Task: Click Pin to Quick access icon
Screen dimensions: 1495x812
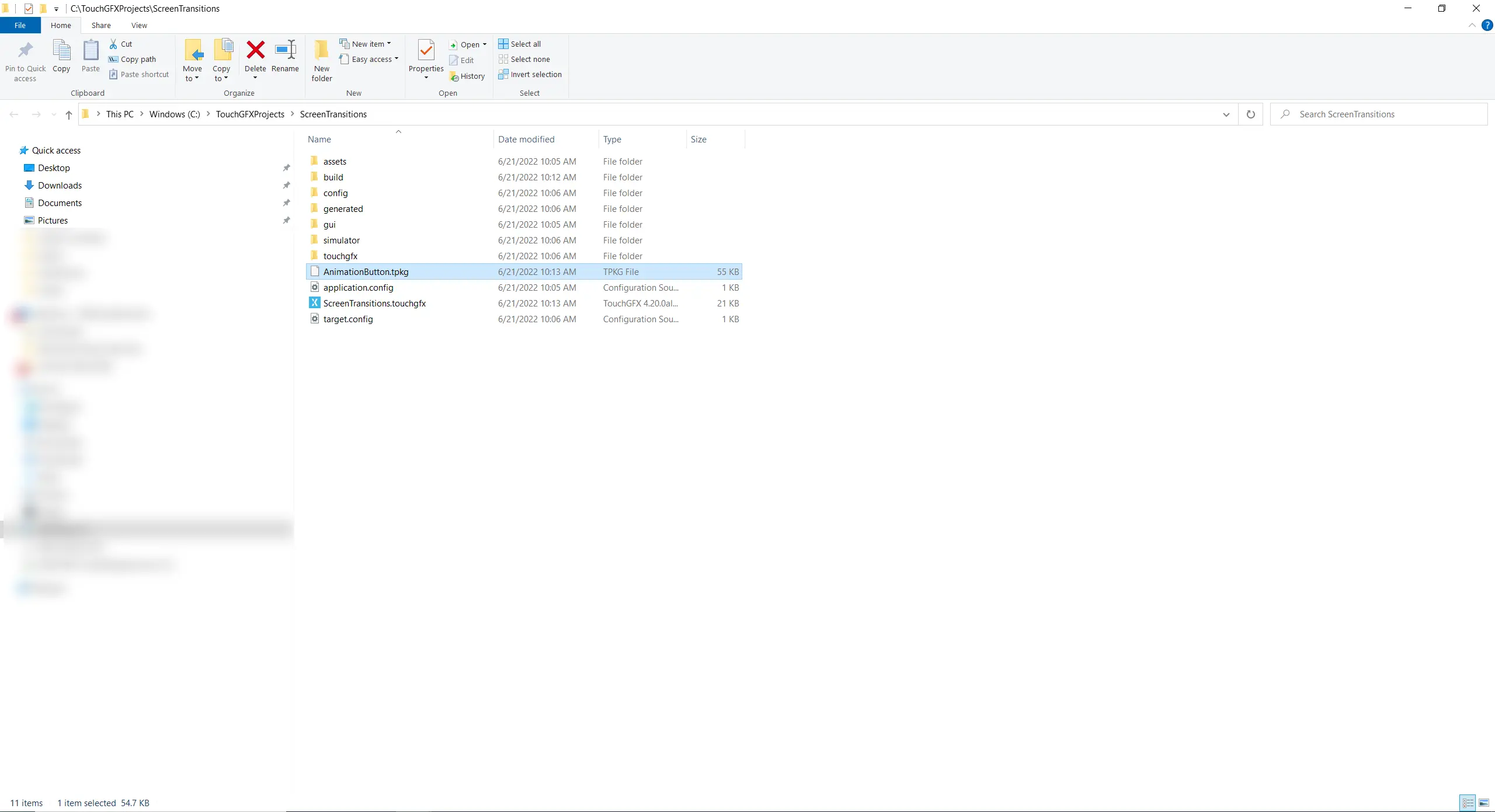Action: coord(25,50)
